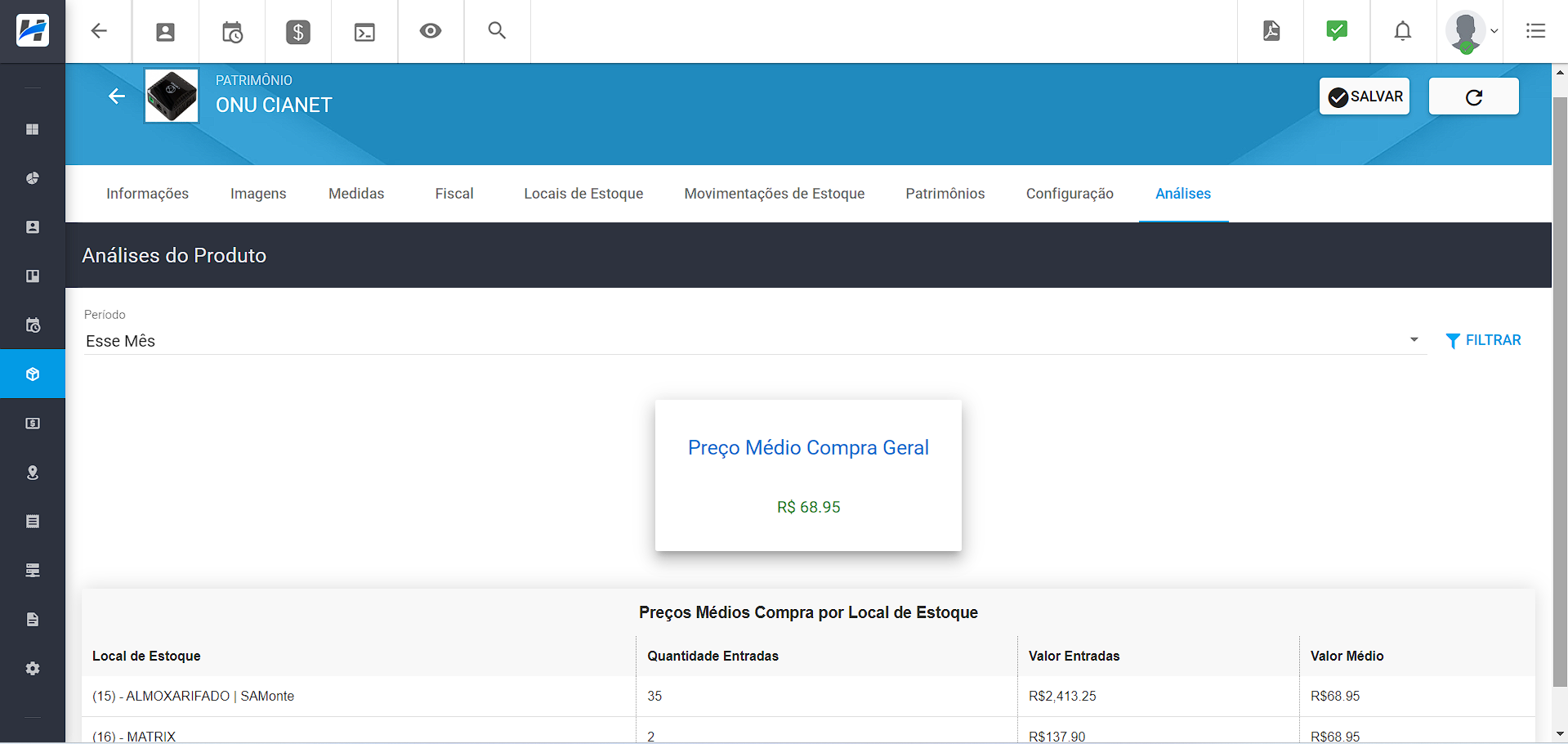Open the map pin location sidebar icon
The width and height of the screenshot is (1568, 744).
pos(33,473)
